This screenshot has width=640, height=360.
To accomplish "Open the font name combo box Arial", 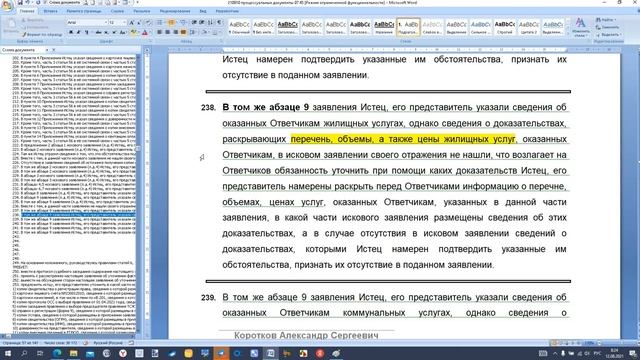I will [x=87, y=22].
